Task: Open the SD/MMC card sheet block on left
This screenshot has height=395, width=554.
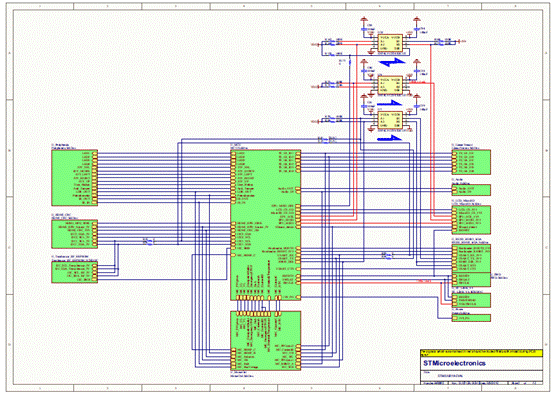Action: pyautogui.click(x=75, y=234)
